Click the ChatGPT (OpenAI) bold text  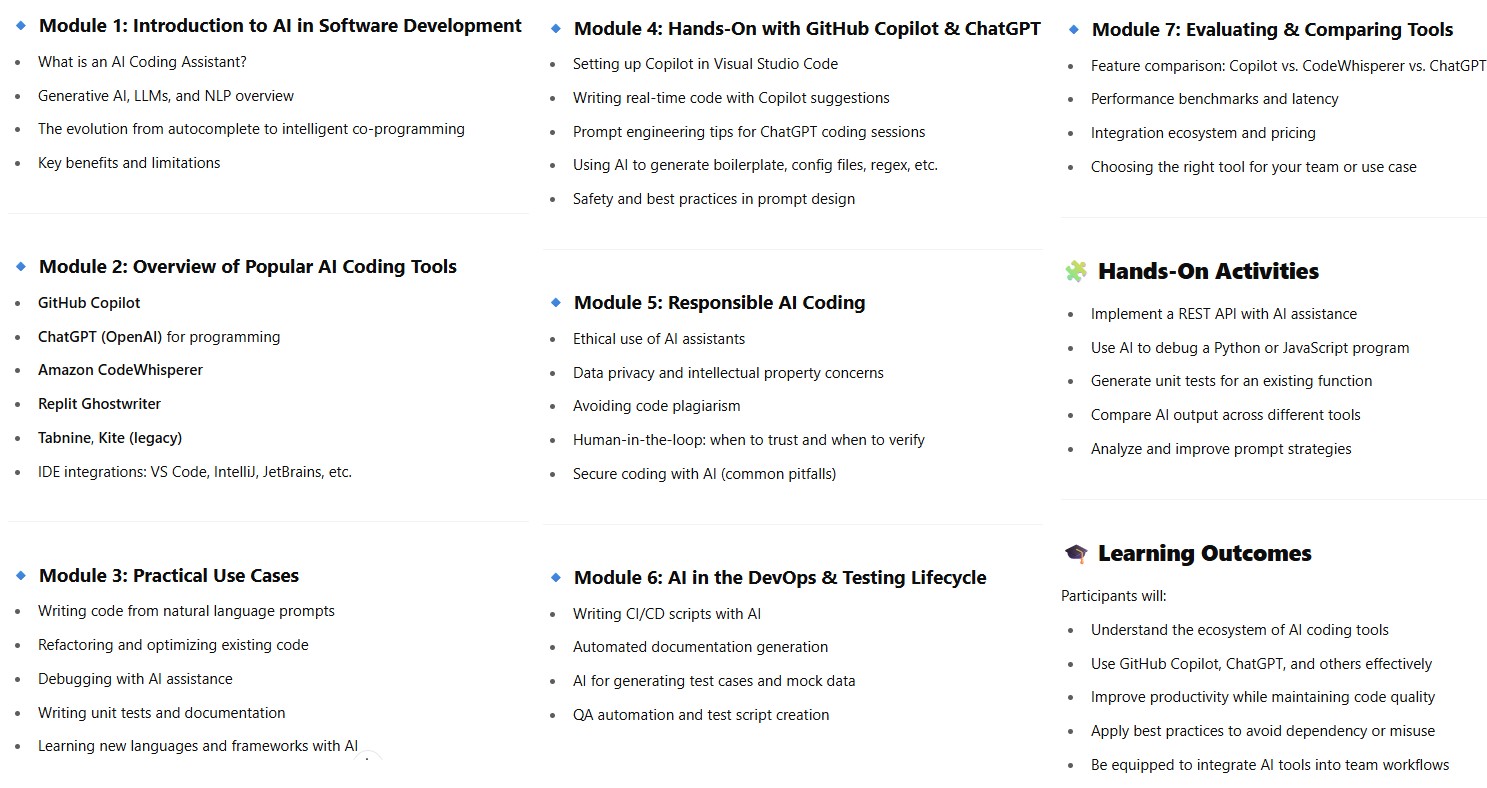[100, 337]
